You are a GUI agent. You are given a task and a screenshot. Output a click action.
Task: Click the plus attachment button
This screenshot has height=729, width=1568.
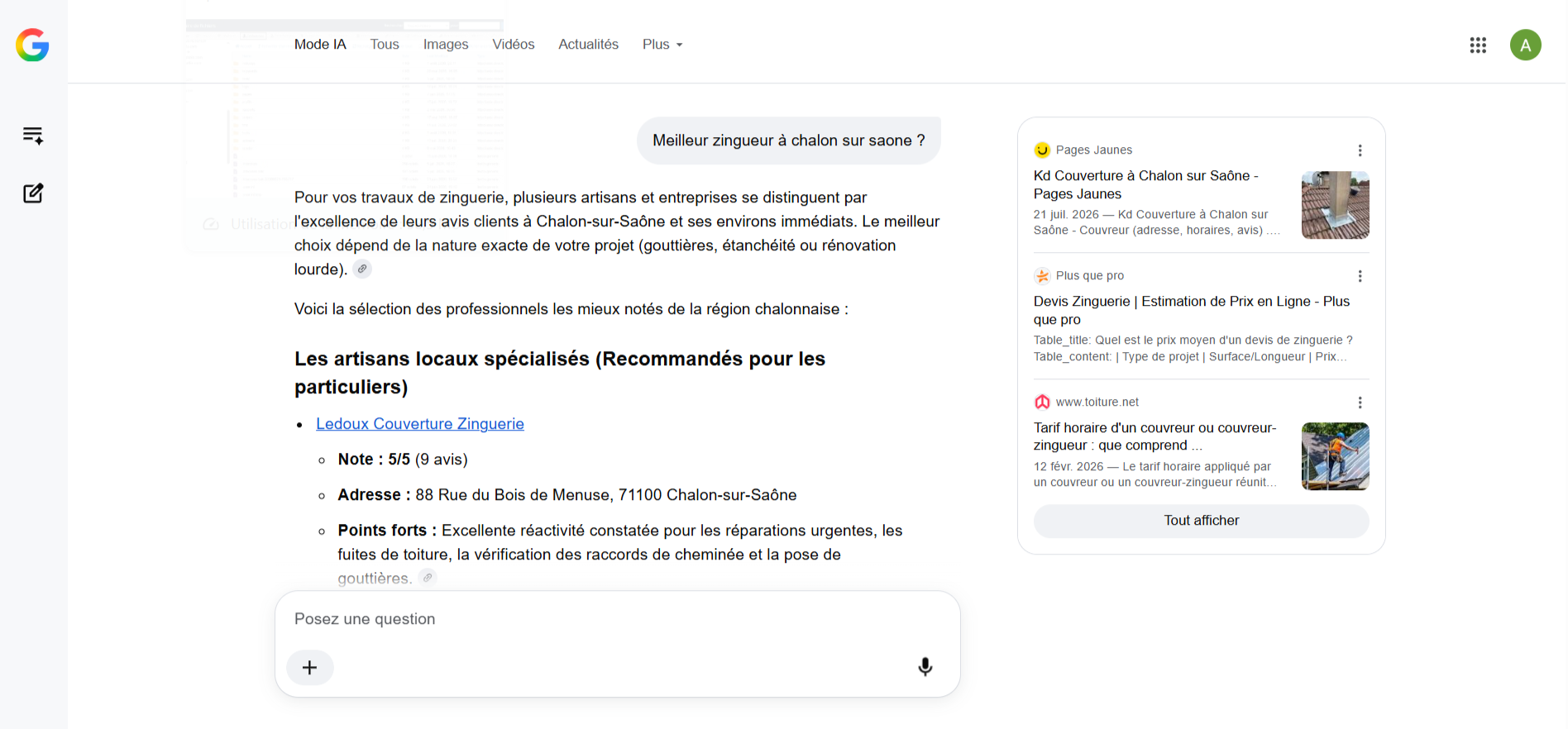310,668
